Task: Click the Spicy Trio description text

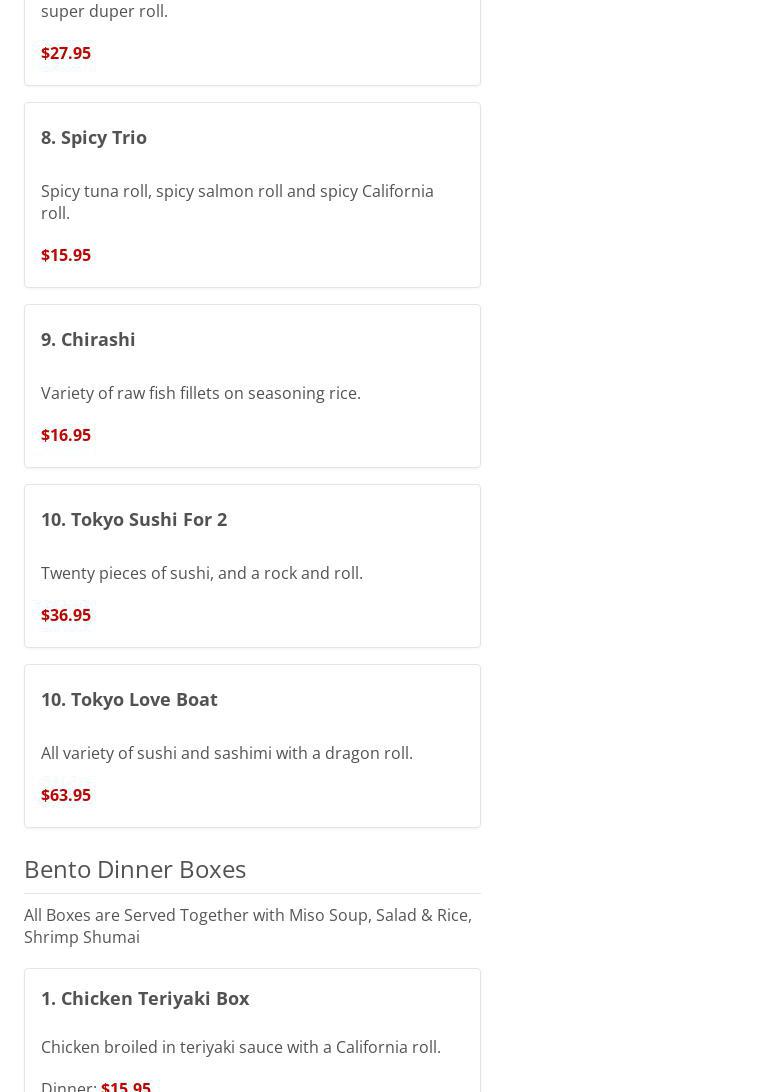Action: [237, 202]
